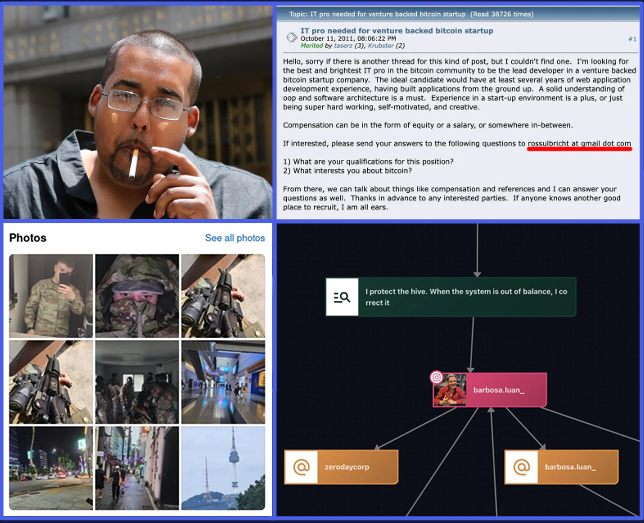
Task: Open the tower on the hill photo
Action: (x=223, y=468)
